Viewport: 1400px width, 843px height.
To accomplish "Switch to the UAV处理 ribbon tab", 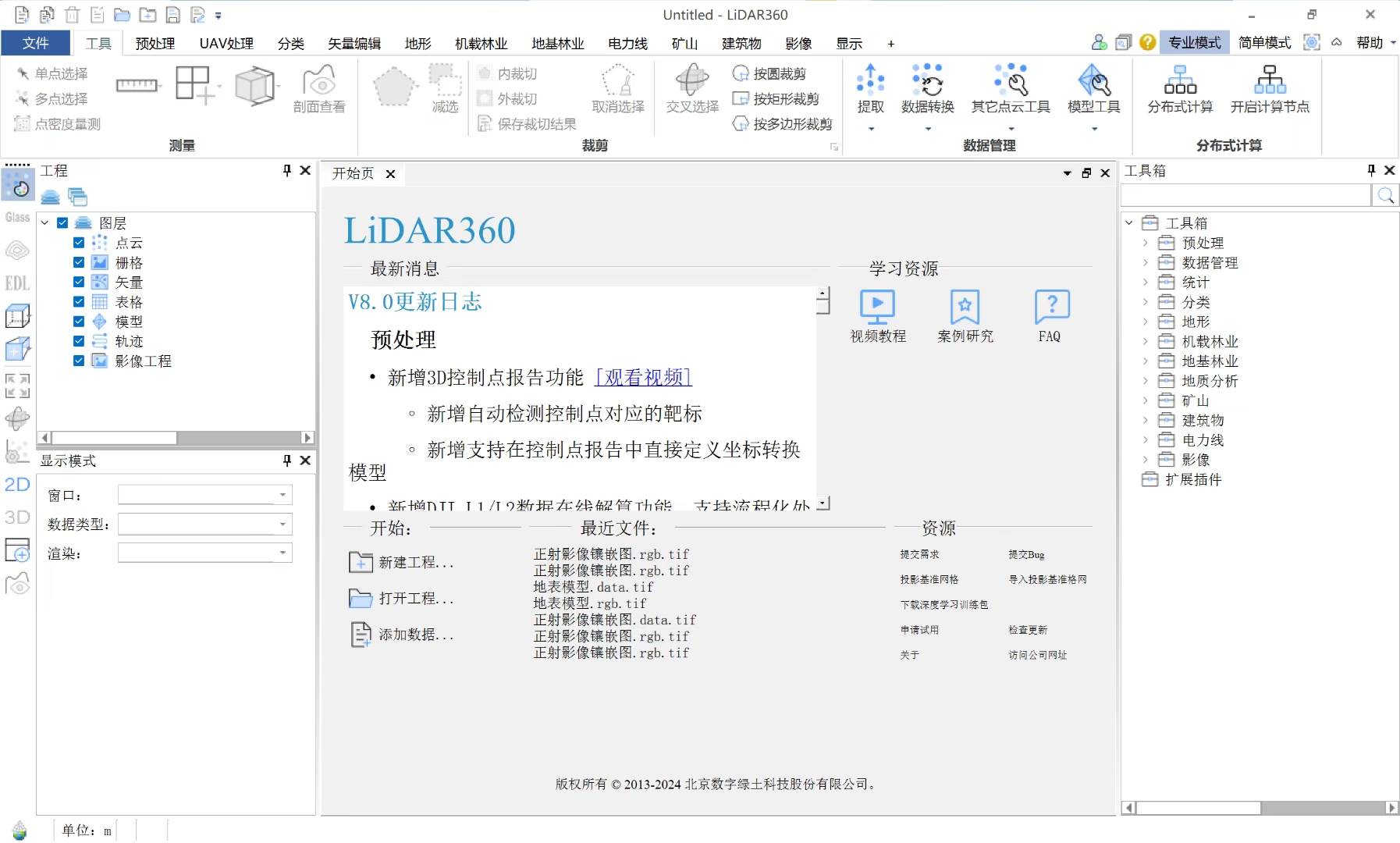I will coord(226,44).
